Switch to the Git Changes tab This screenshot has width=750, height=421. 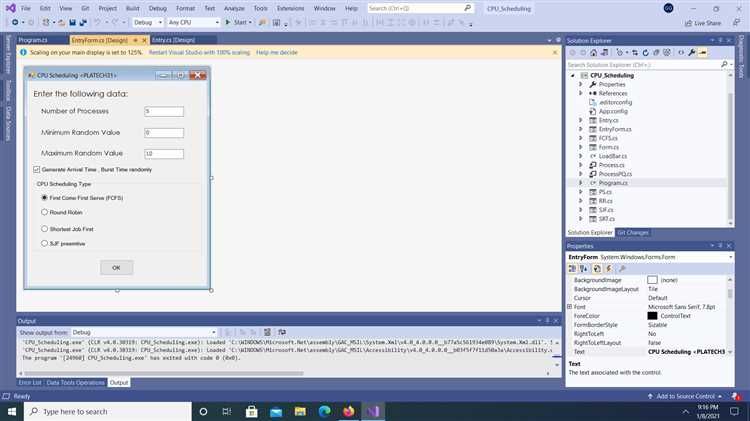[632, 233]
